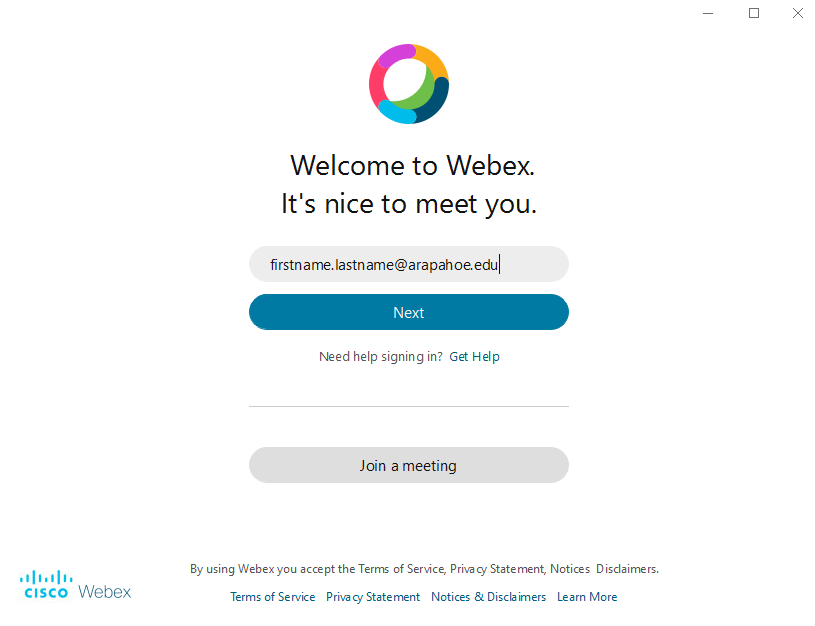
Task: Click the Join a meeting button
Action: tap(408, 465)
